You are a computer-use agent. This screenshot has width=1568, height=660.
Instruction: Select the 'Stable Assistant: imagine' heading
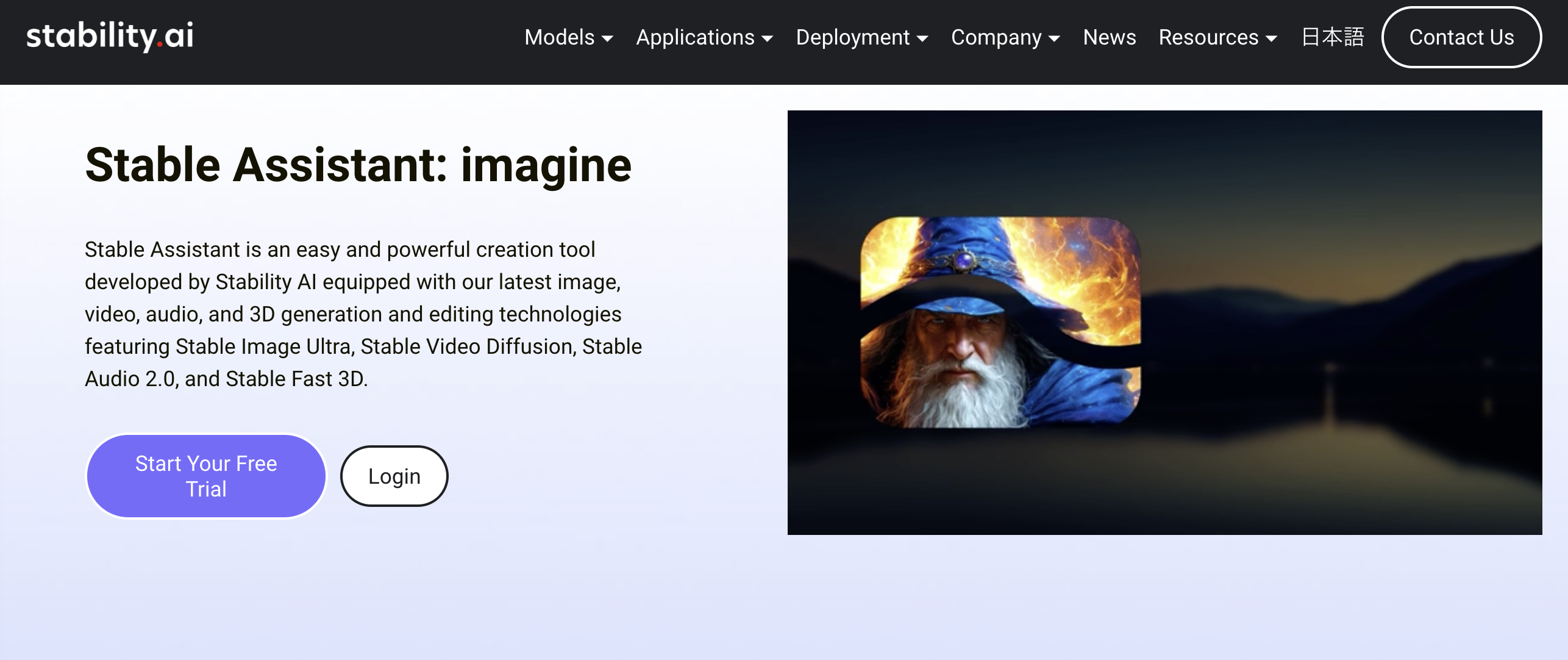pos(358,165)
